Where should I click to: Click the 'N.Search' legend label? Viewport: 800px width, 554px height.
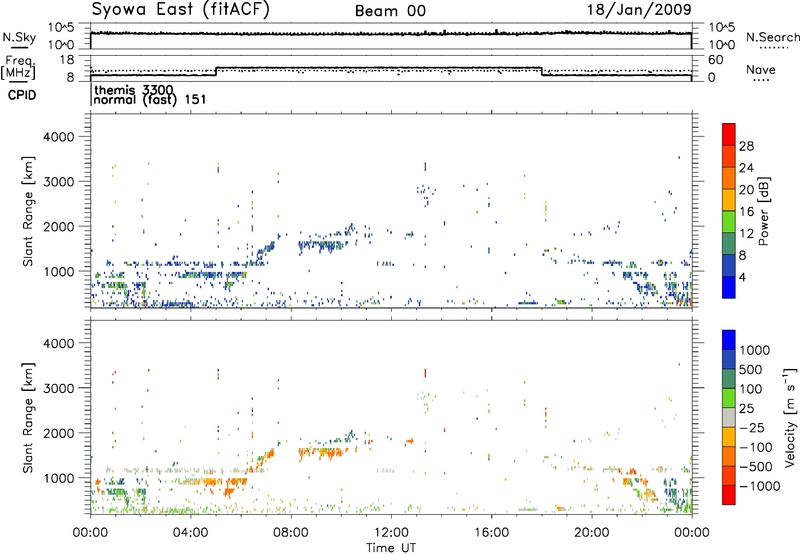[772, 37]
